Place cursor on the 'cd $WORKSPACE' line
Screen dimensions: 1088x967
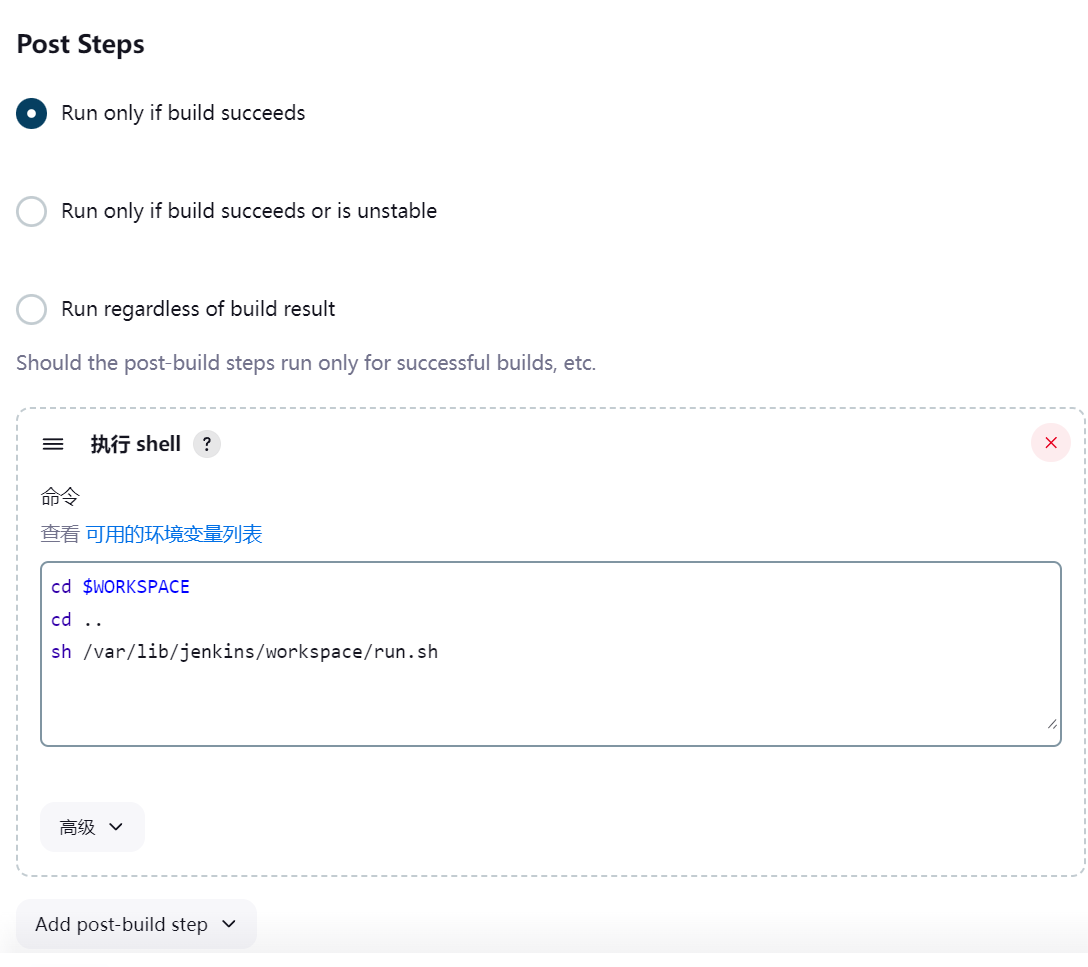(120, 587)
